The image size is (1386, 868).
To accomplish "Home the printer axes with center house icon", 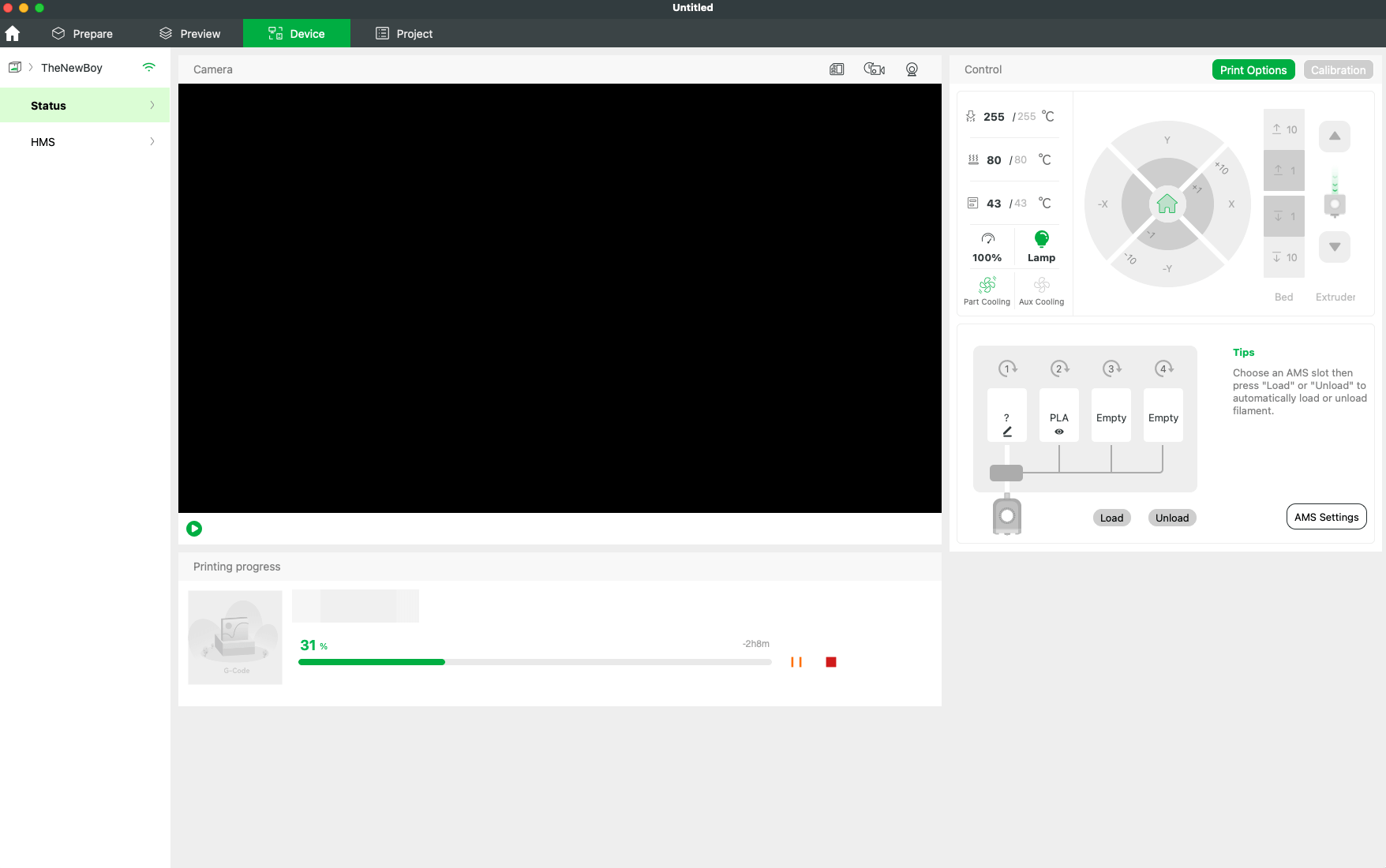I will [x=1167, y=204].
